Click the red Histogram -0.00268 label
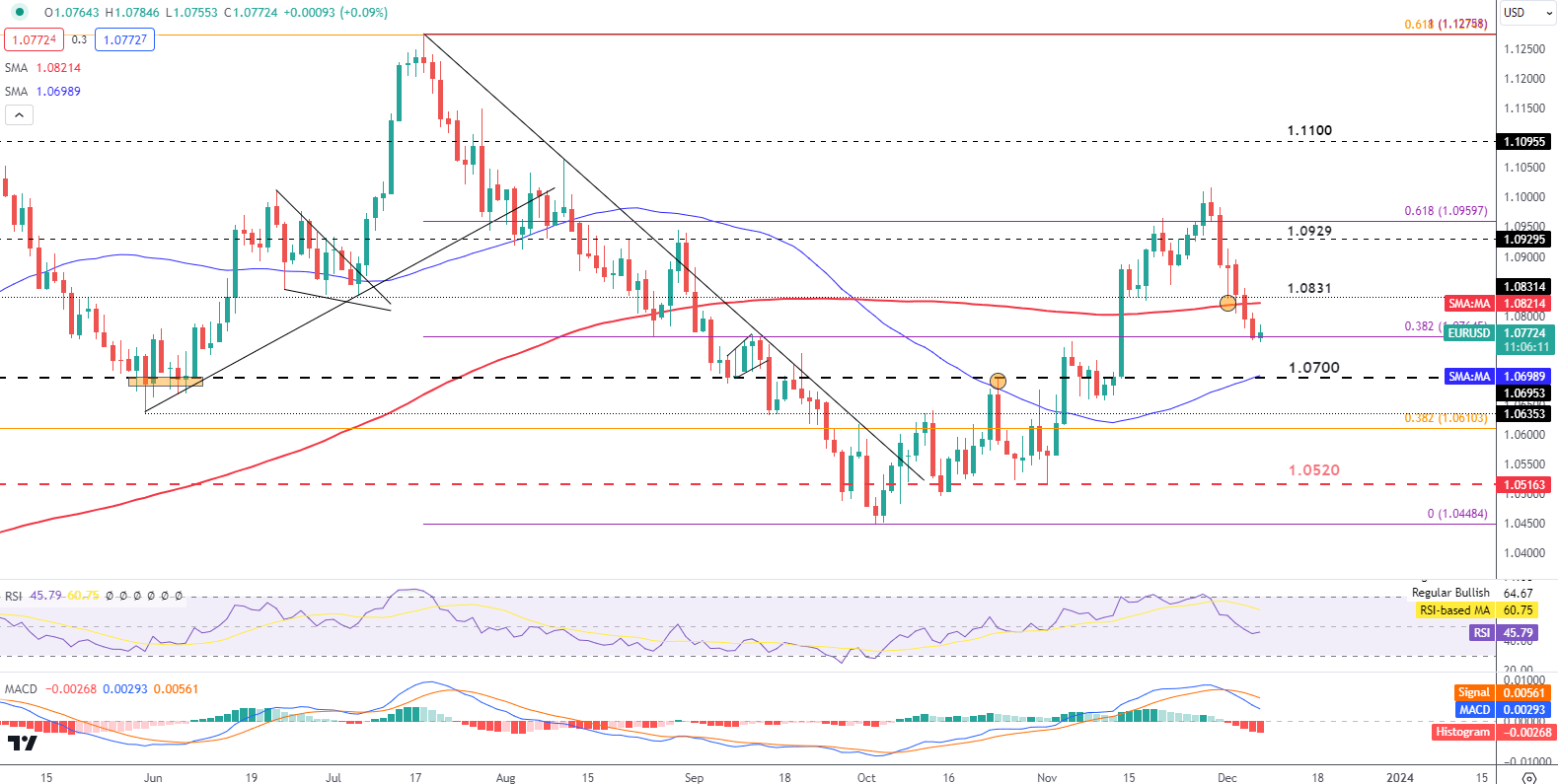1558x784 pixels. click(1494, 732)
